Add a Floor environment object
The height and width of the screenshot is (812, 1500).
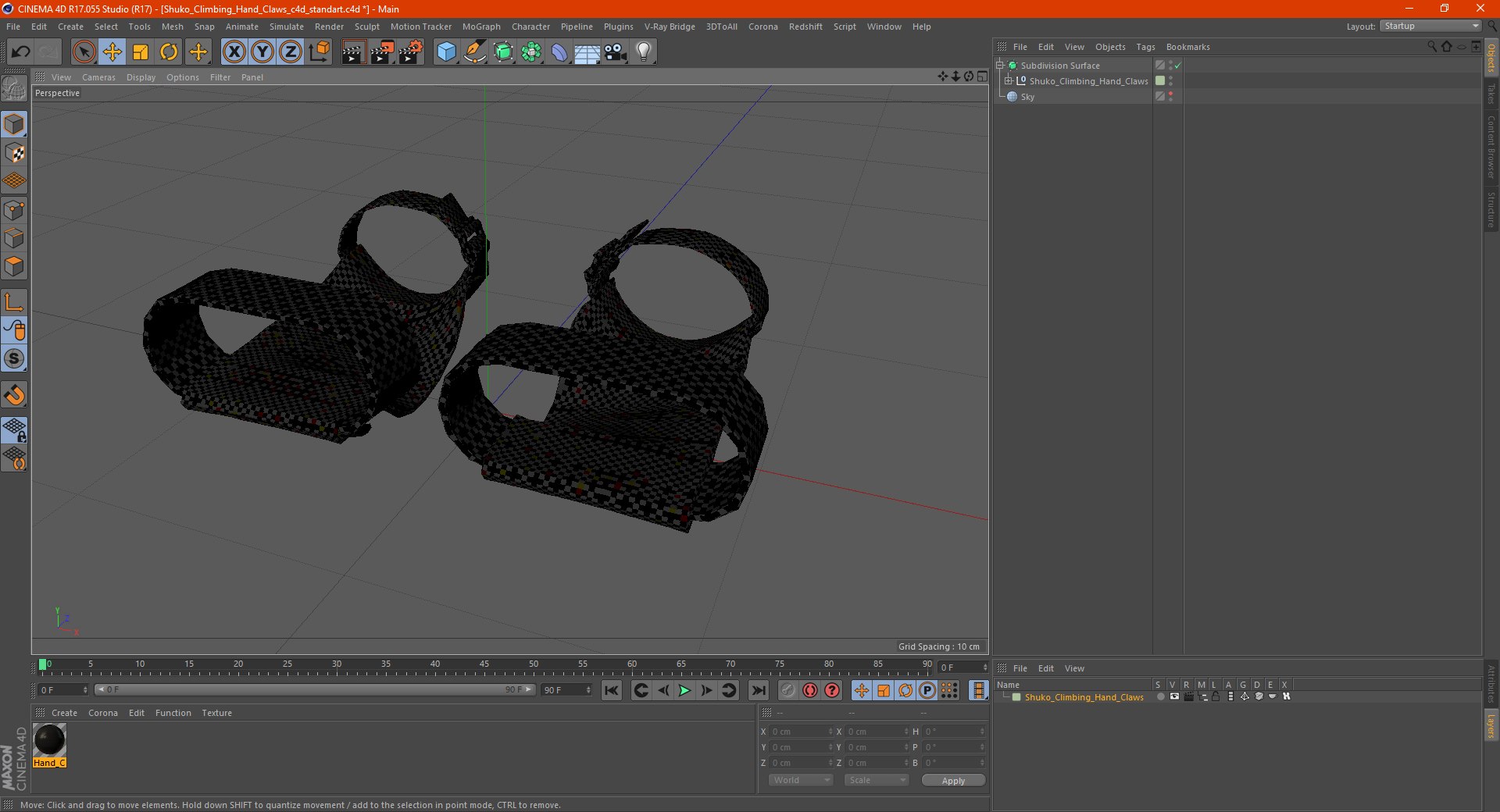click(587, 52)
